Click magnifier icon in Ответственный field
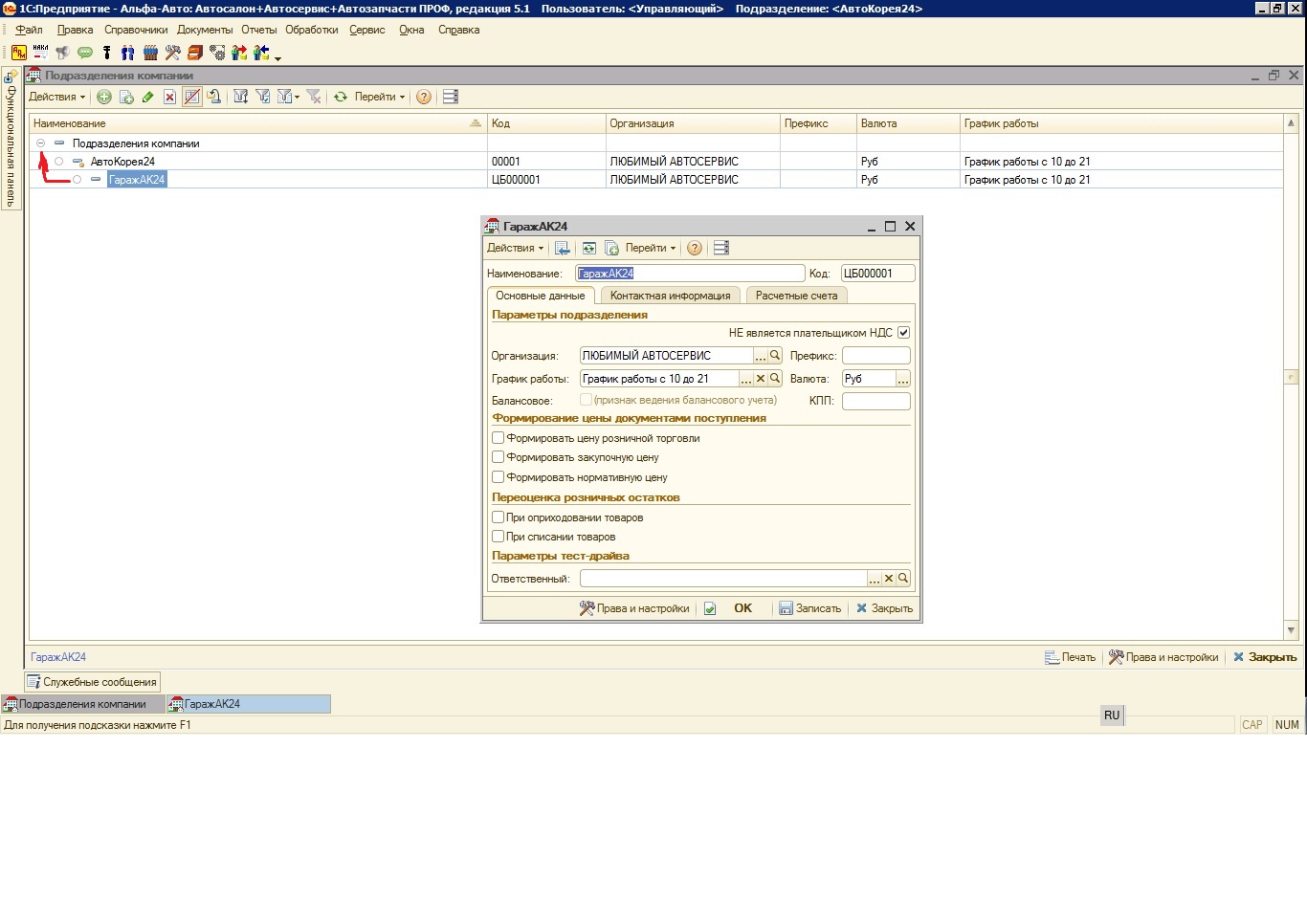 click(903, 578)
